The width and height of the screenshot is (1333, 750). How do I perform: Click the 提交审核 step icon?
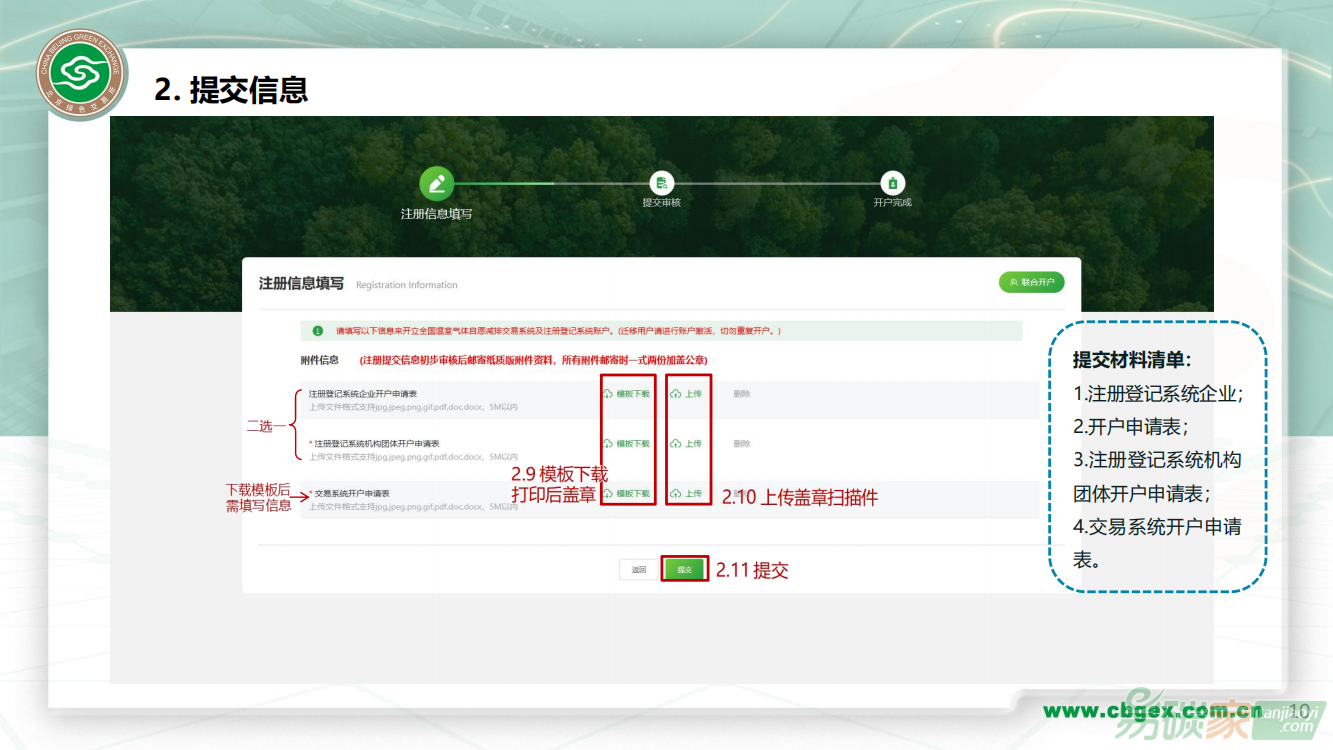[x=661, y=183]
